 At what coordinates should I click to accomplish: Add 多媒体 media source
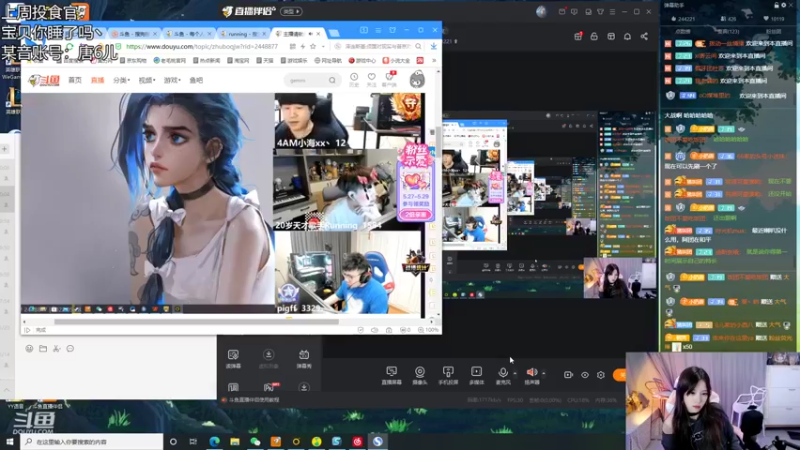476,375
